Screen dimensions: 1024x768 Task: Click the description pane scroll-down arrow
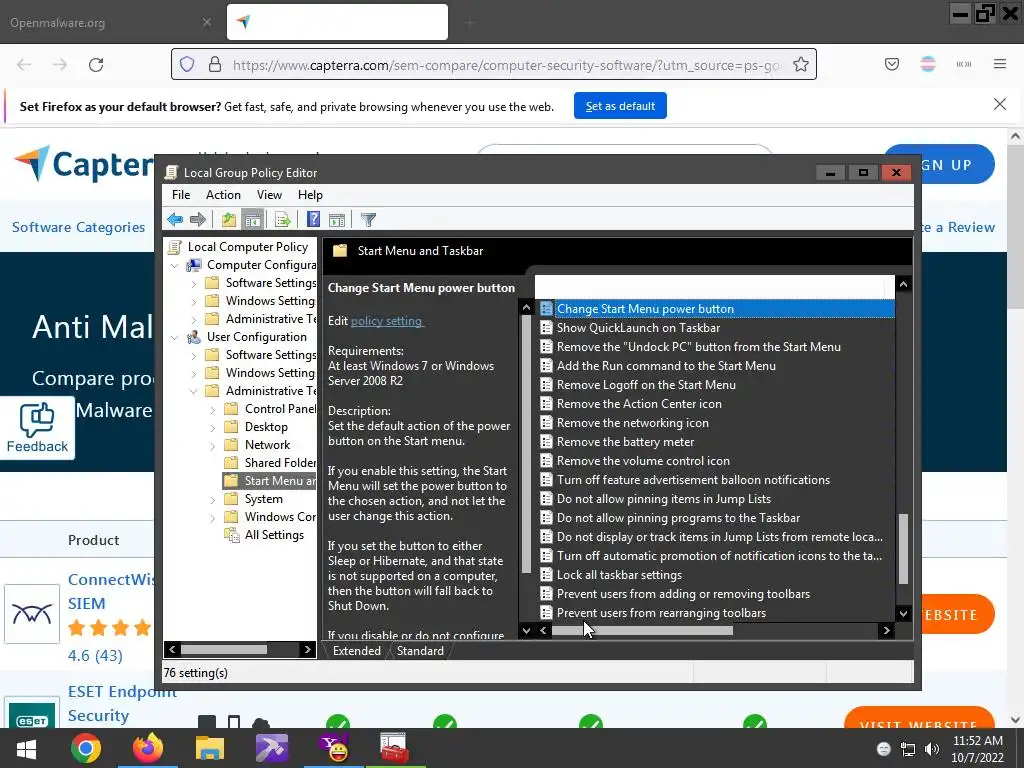click(526, 630)
